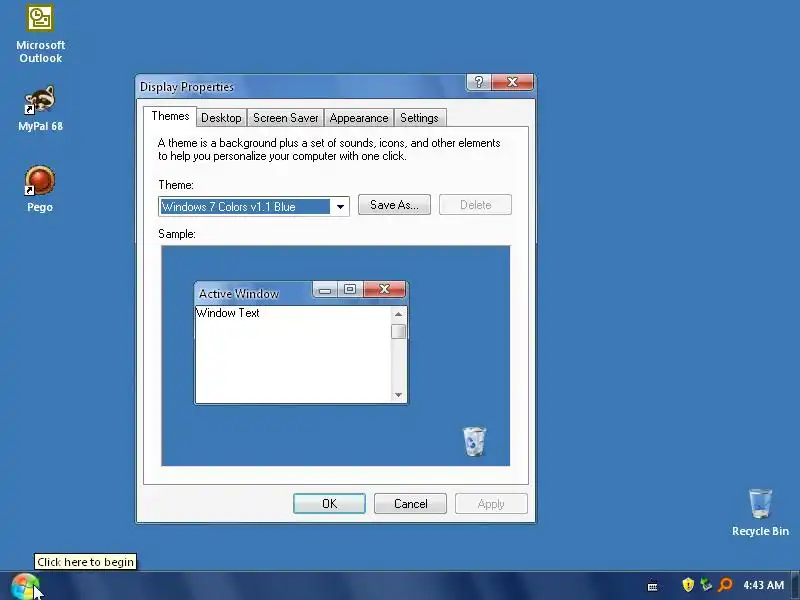Click the help question mark button in Display Properties
Screen dimensions: 800x600
click(479, 82)
